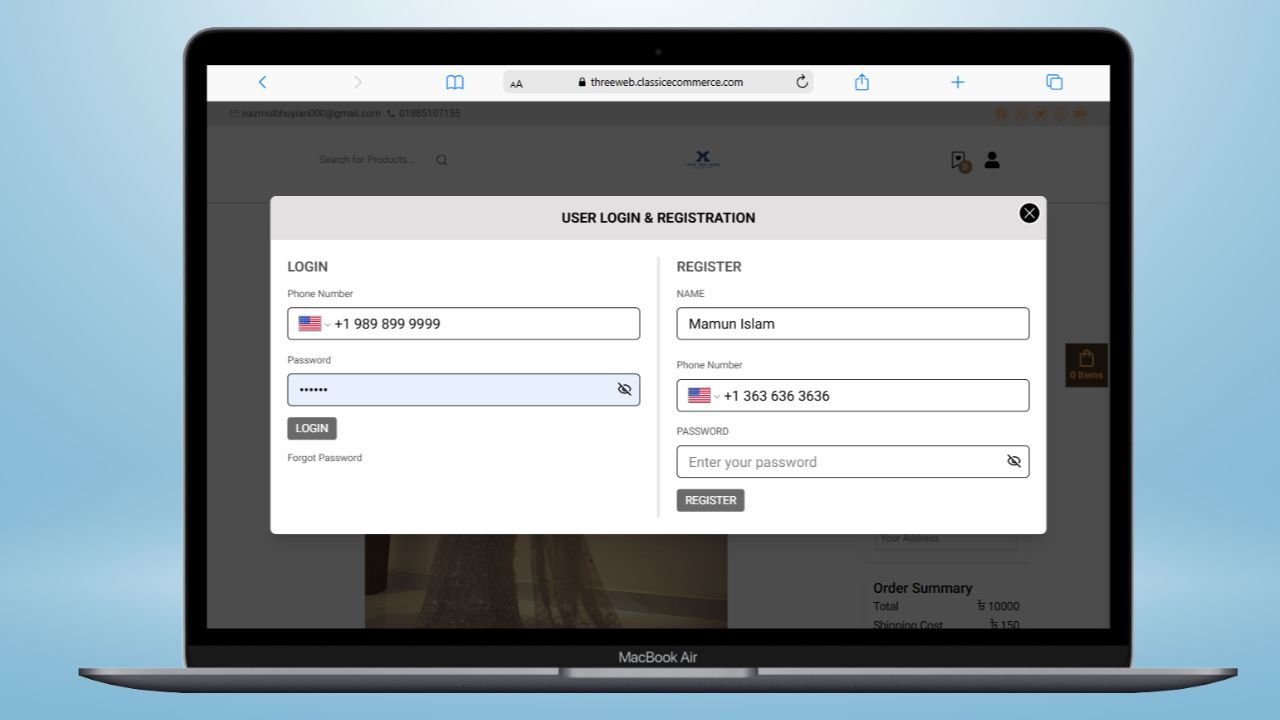Click the LOGIN button

[312, 428]
